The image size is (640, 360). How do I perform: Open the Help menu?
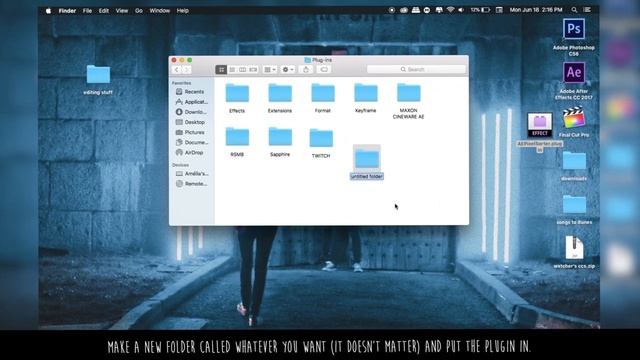coord(182,11)
